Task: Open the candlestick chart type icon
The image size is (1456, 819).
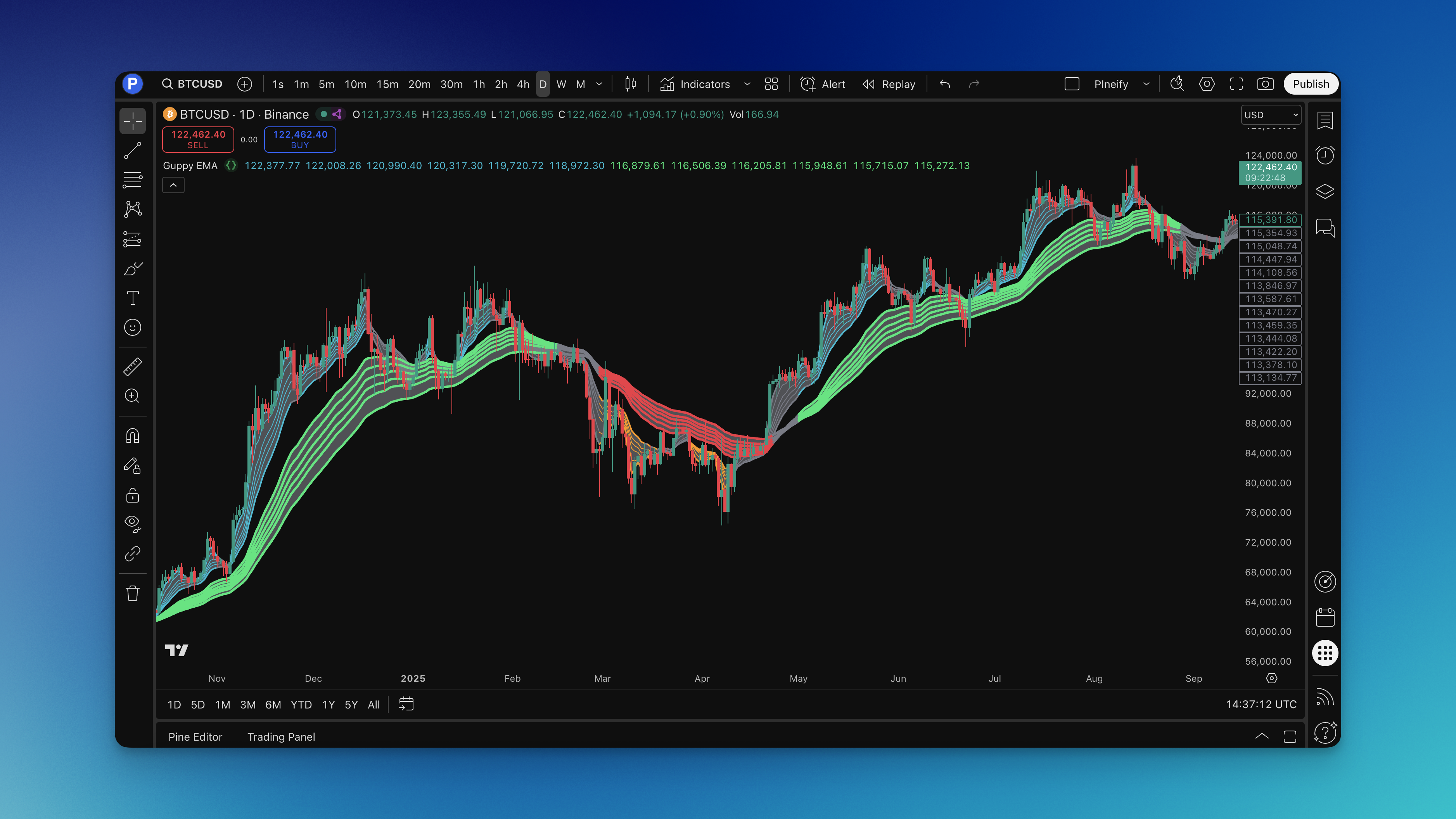Action: point(630,84)
